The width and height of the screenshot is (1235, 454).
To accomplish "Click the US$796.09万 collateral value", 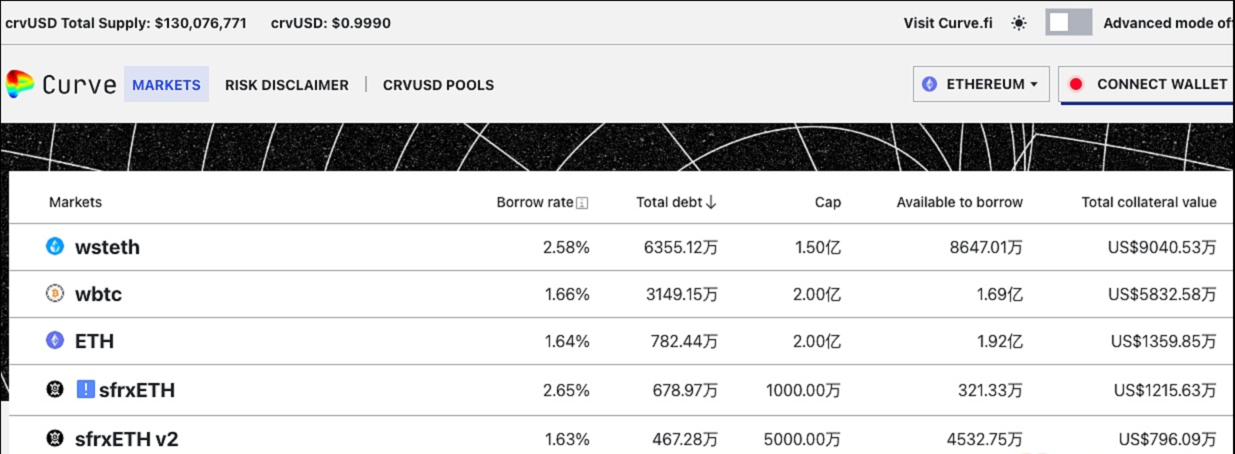I will pos(1168,439).
